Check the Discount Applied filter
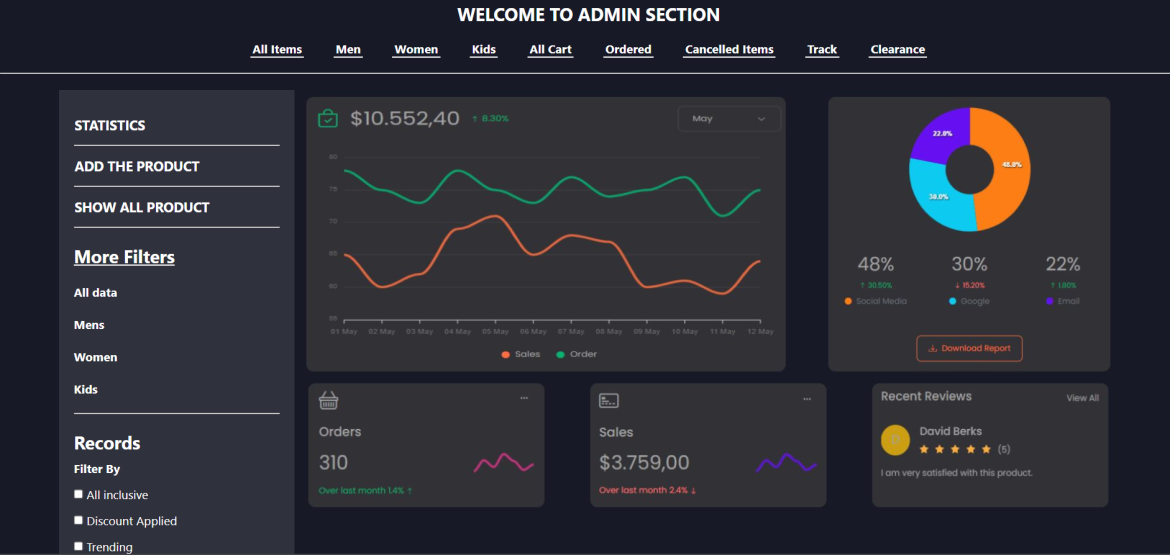 (79, 520)
